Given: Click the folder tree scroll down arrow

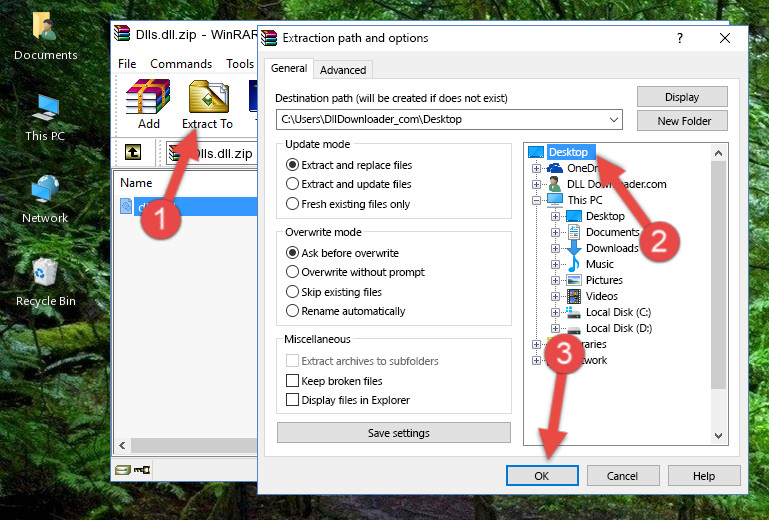Looking at the screenshot, I should (x=718, y=436).
